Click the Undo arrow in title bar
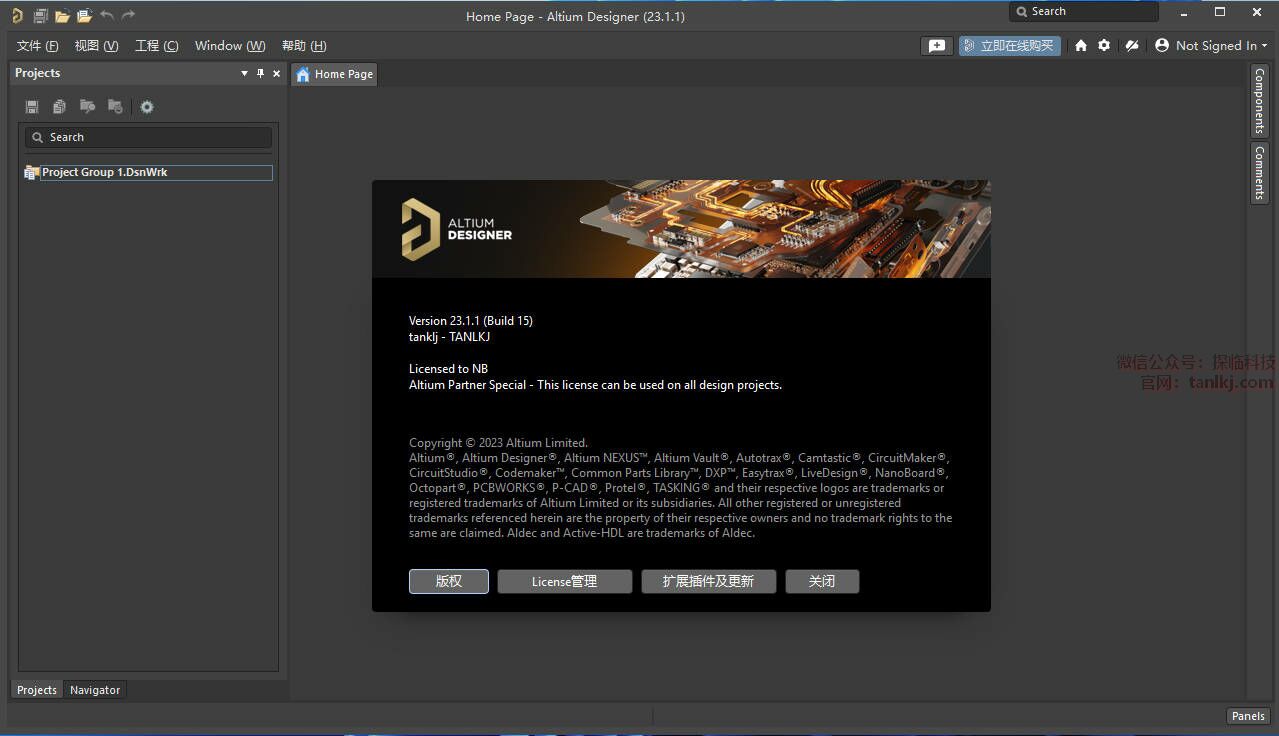 tap(107, 15)
